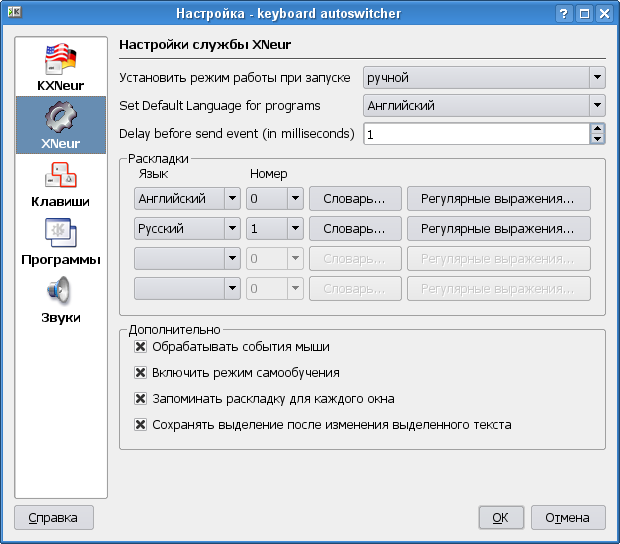Click the window menu icon in title bar

click(15, 12)
